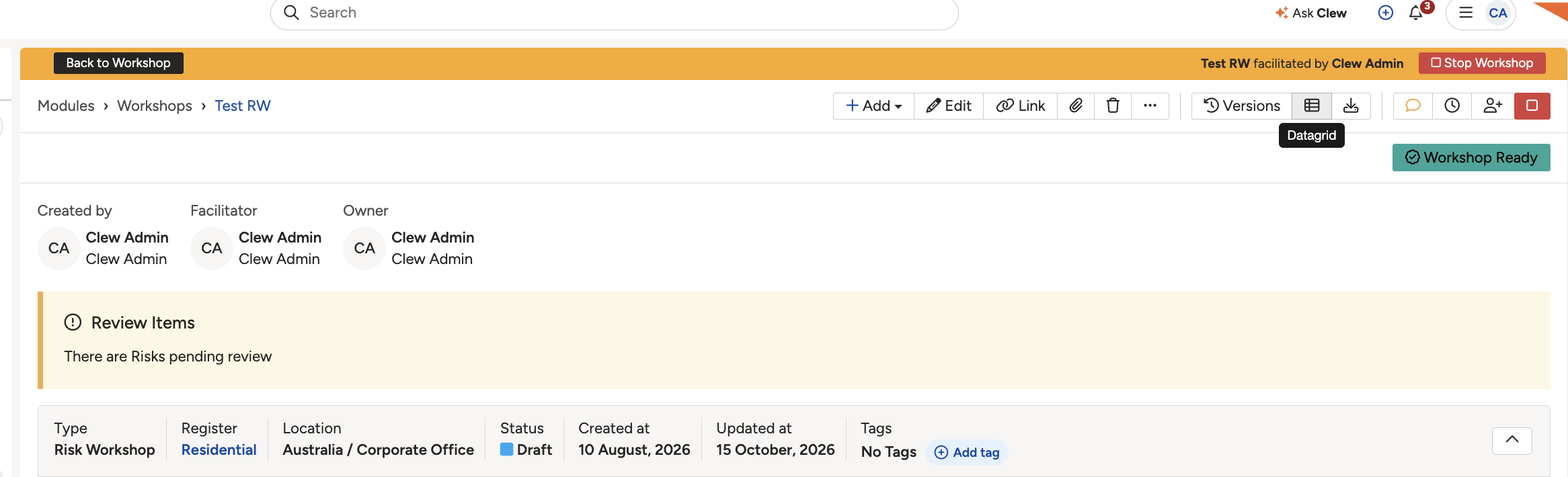This screenshot has height=477, width=1568.
Task: Click the Edit pencil button
Action: tap(949, 106)
